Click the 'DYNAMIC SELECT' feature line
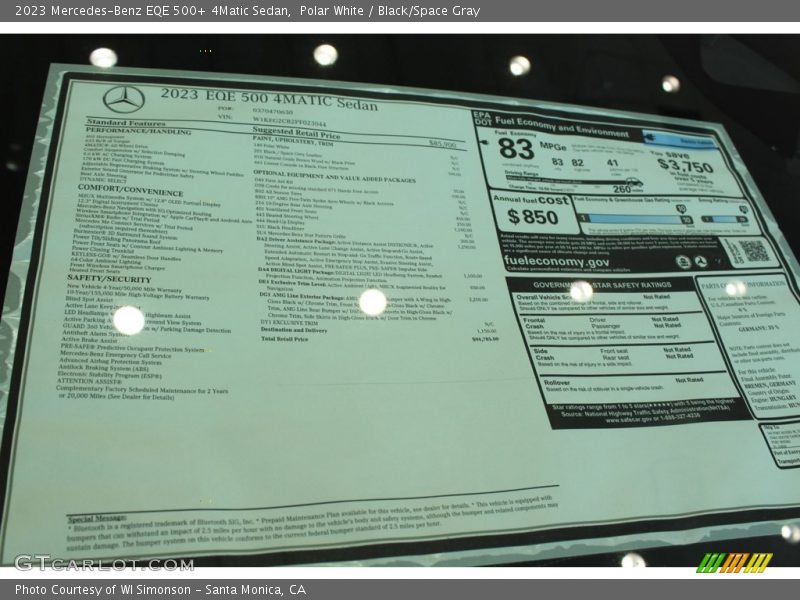The width and height of the screenshot is (800, 600). click(x=104, y=180)
